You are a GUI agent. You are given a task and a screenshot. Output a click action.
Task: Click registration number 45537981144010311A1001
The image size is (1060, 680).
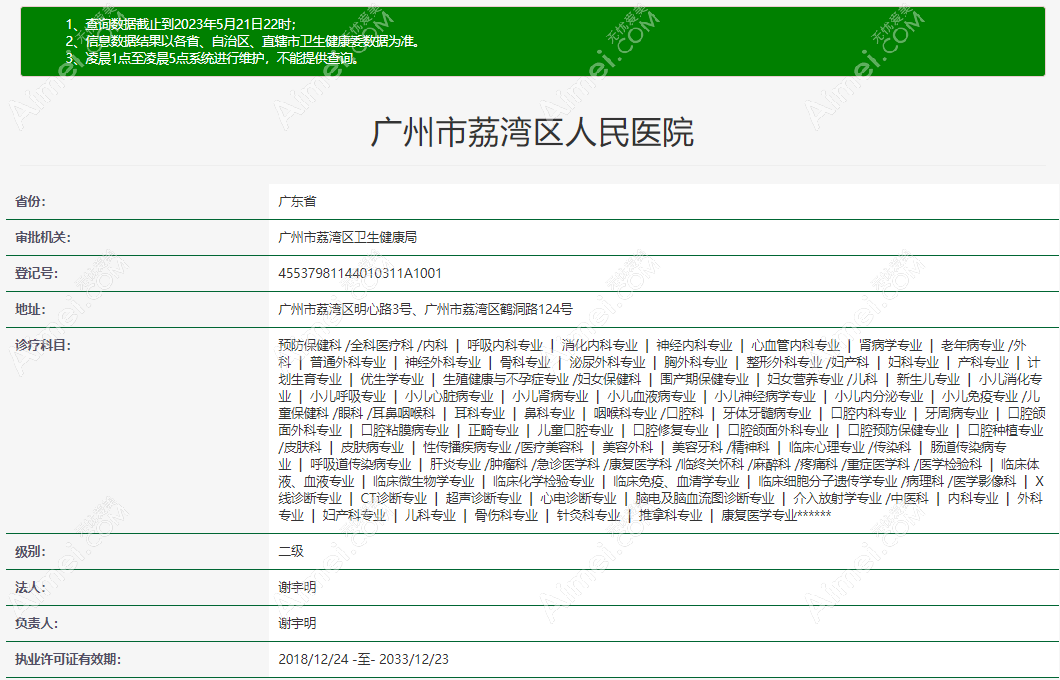[x=360, y=273]
